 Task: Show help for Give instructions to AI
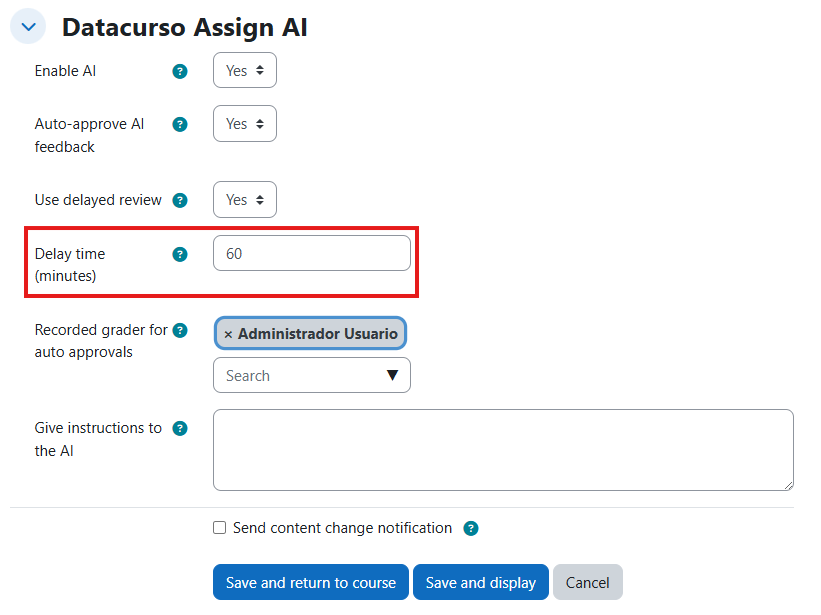click(180, 428)
